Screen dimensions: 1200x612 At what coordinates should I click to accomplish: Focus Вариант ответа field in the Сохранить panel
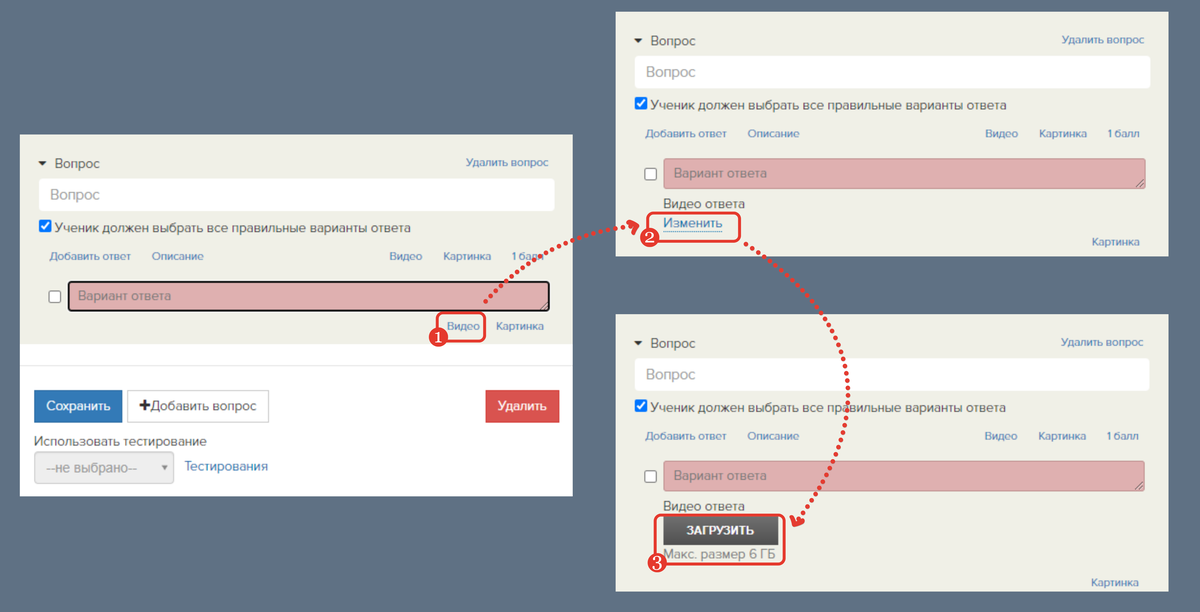pos(309,296)
